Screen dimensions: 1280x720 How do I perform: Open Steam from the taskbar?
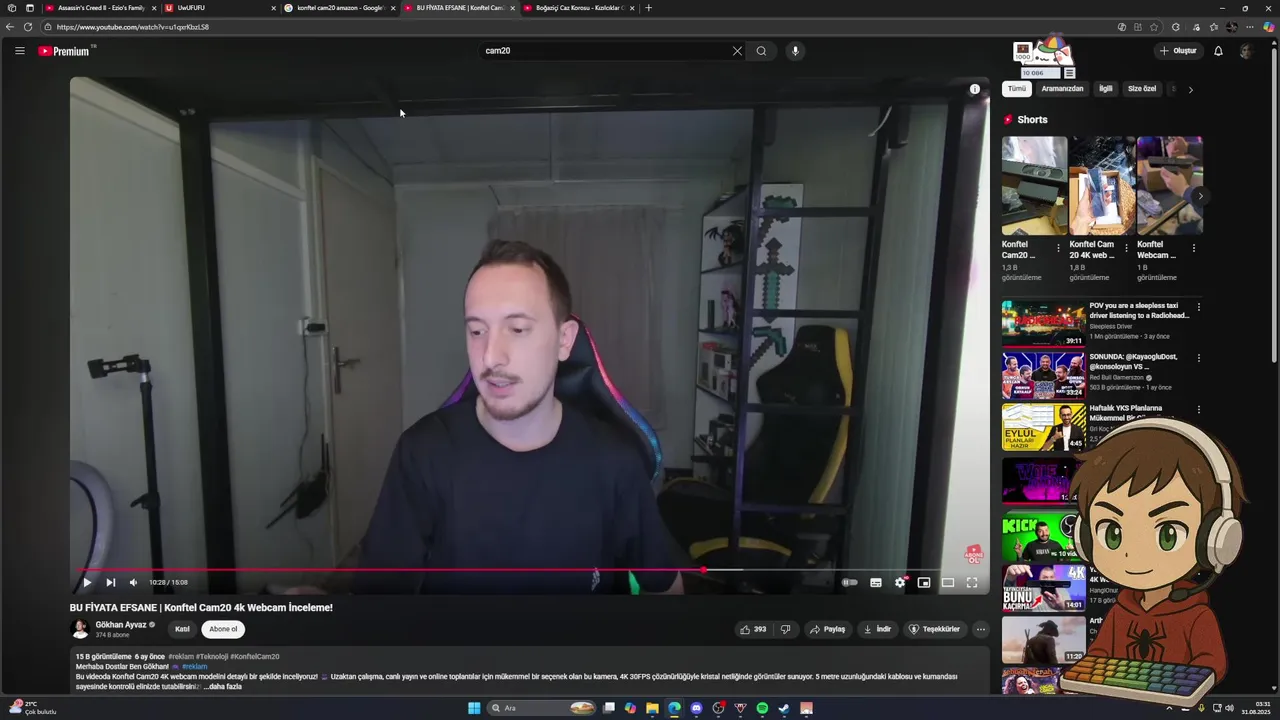(784, 708)
